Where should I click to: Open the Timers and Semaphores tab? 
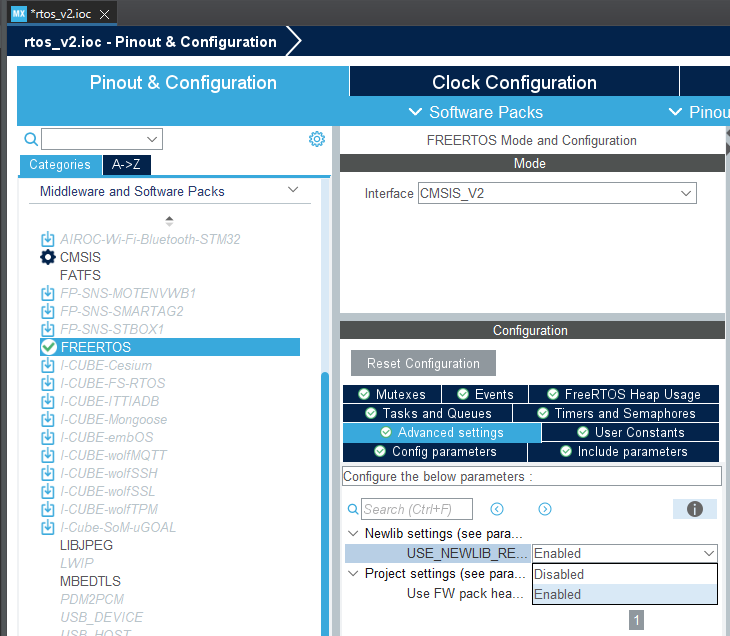click(616, 413)
